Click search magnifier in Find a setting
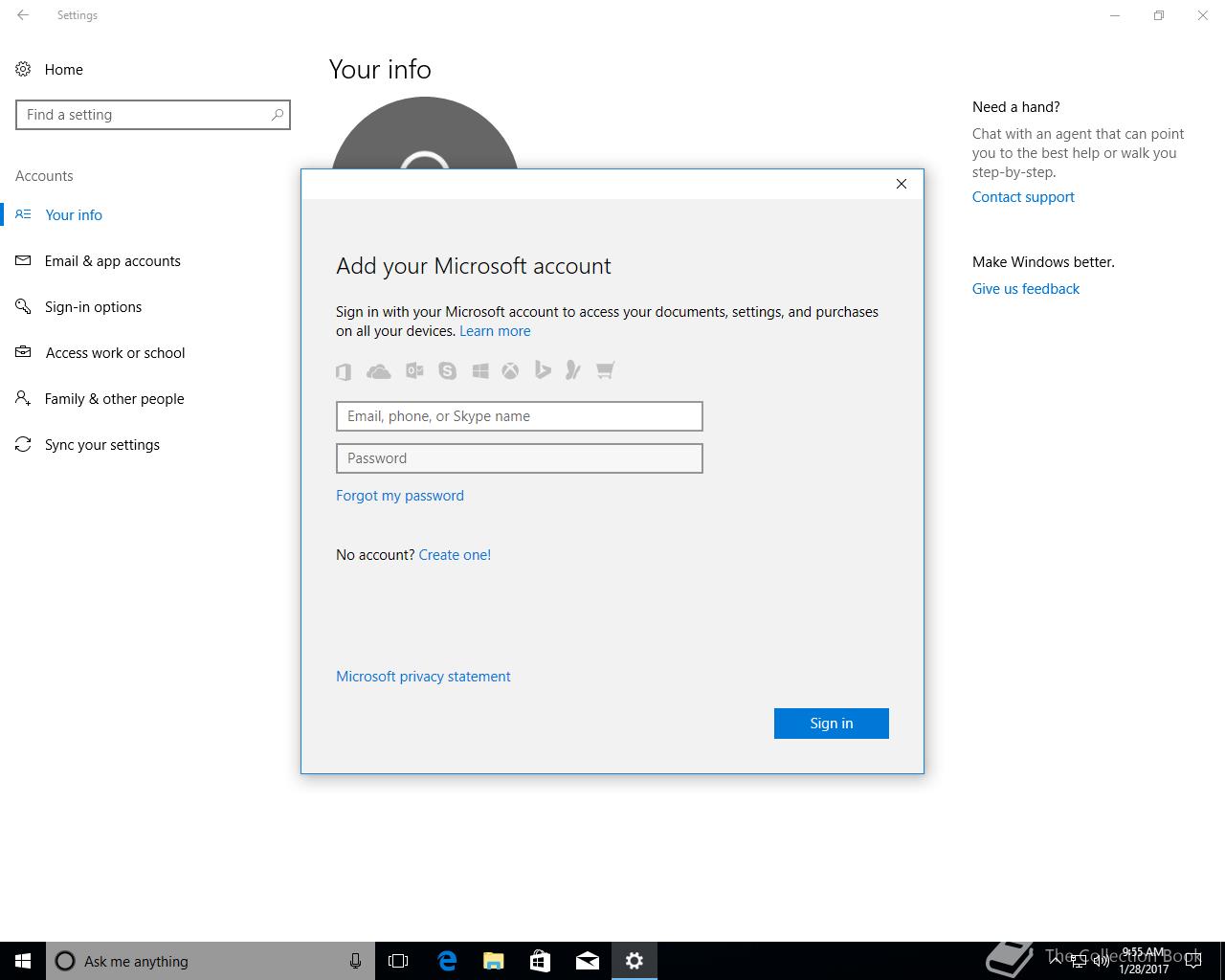The height and width of the screenshot is (980, 1225). 278,115
